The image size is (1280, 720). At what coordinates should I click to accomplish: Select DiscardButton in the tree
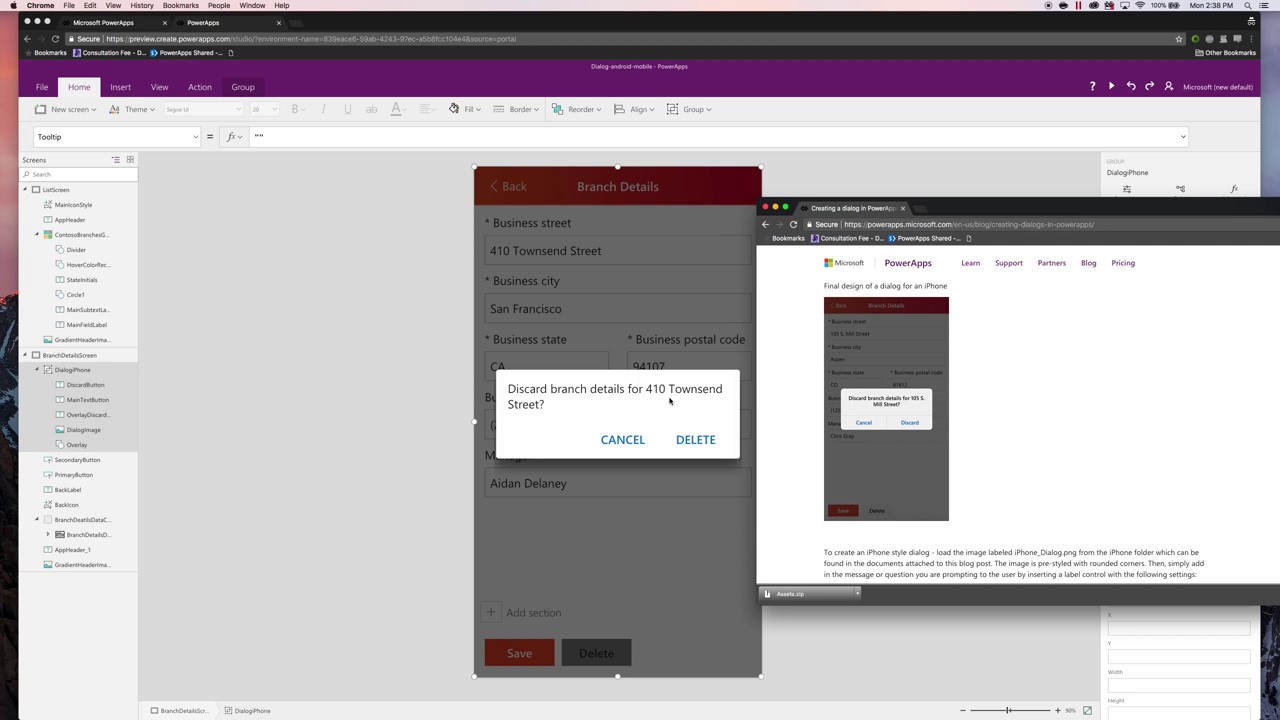pyautogui.click(x=85, y=385)
